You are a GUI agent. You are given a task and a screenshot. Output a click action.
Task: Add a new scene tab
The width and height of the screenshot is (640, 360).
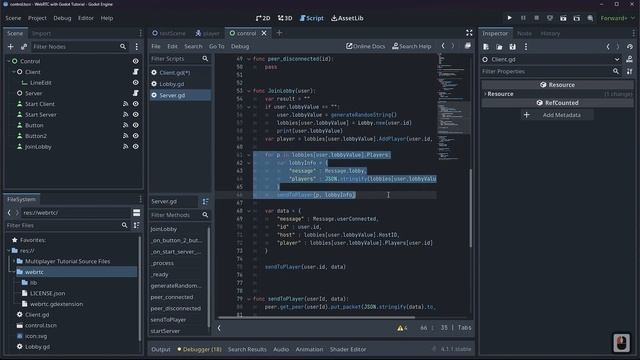279,33
